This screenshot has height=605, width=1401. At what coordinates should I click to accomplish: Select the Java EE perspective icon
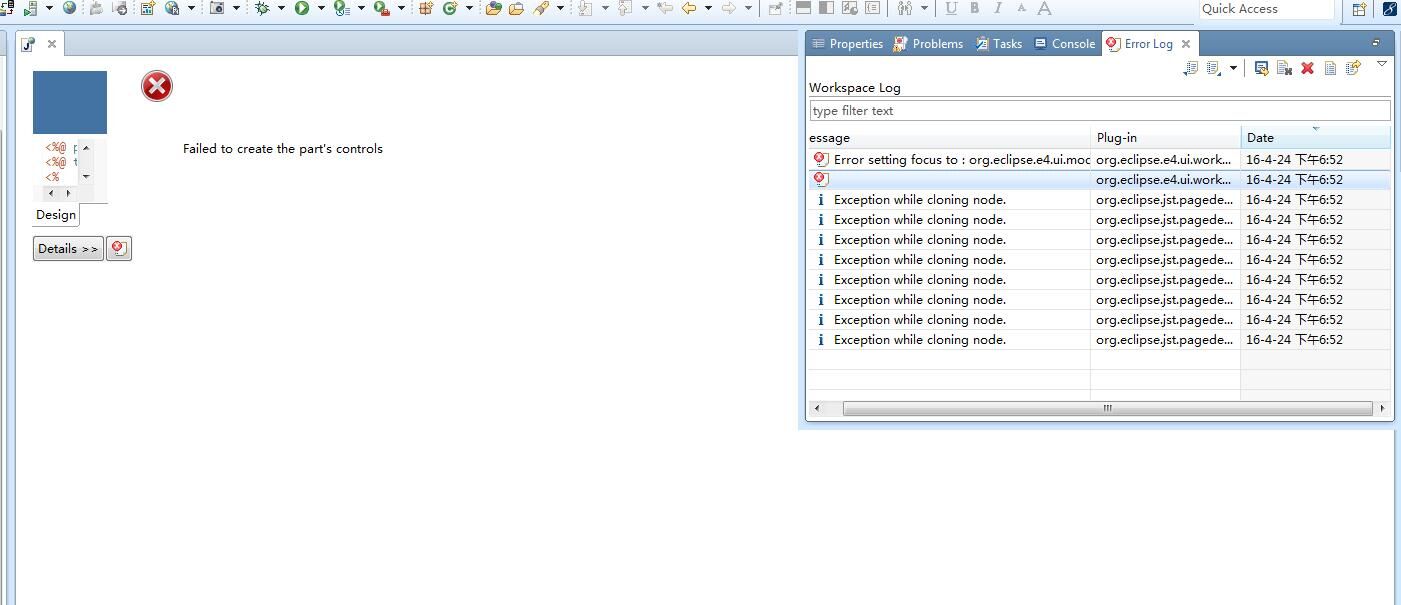click(1391, 9)
